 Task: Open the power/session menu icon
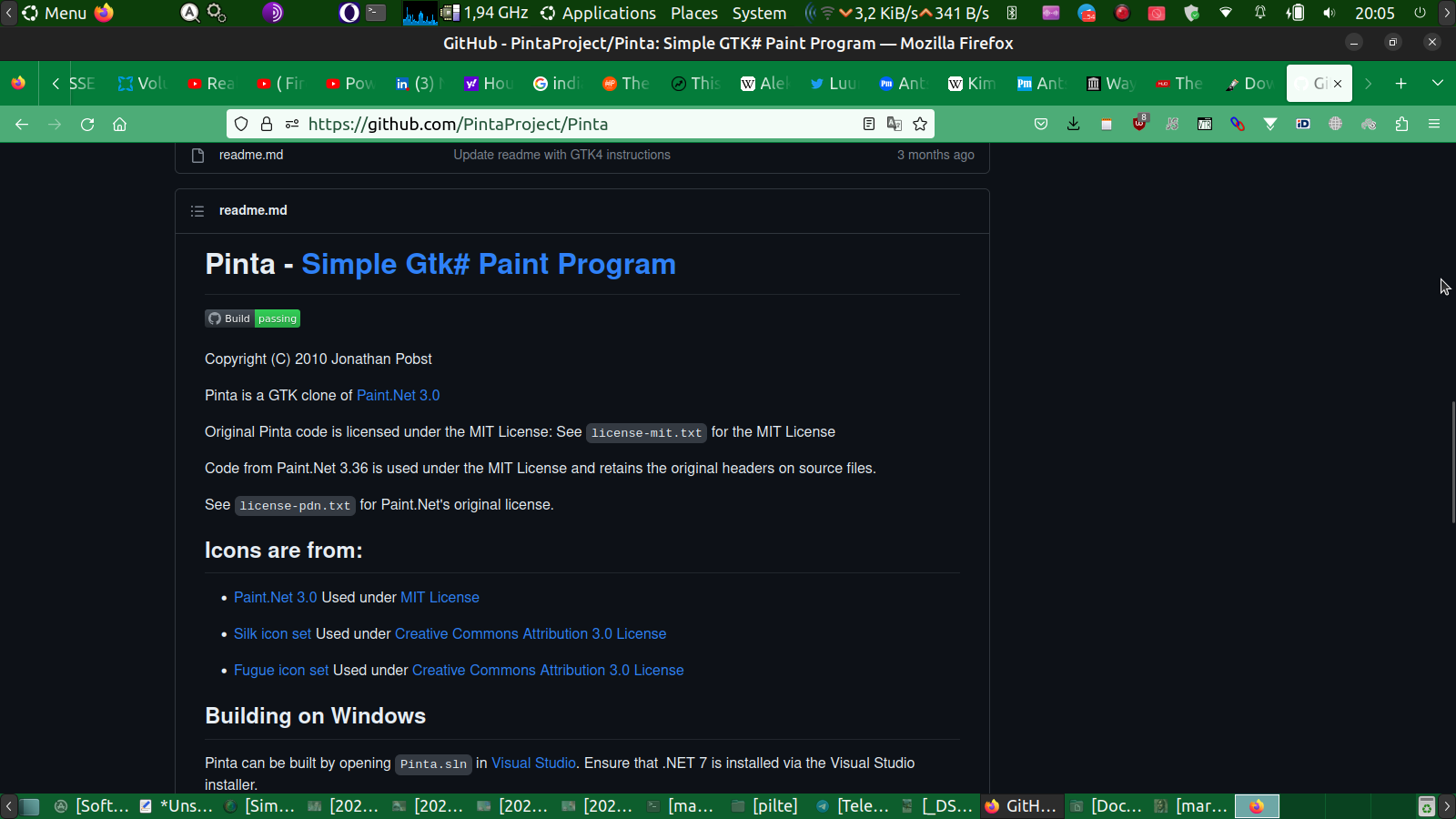1420,13
